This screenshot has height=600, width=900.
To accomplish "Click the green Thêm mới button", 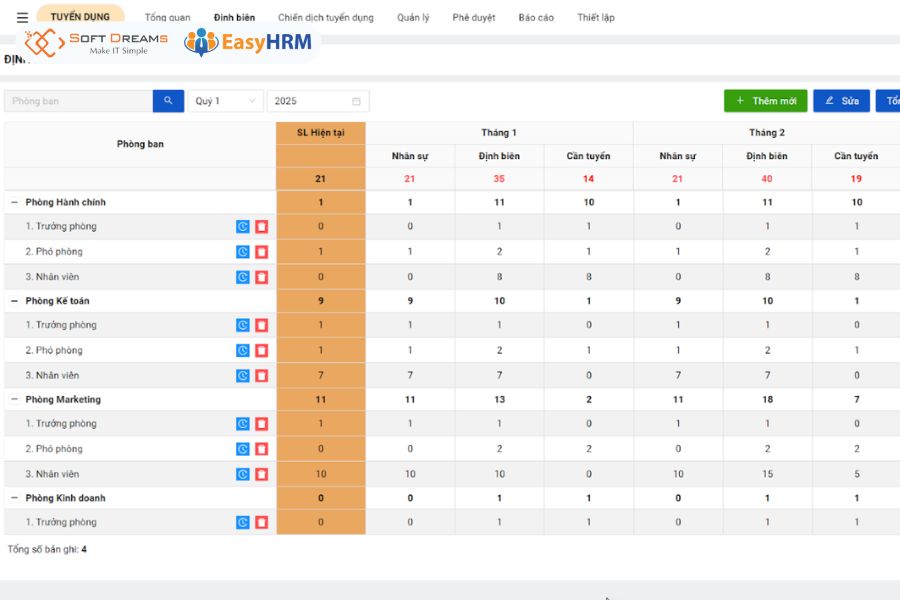I will (766, 101).
